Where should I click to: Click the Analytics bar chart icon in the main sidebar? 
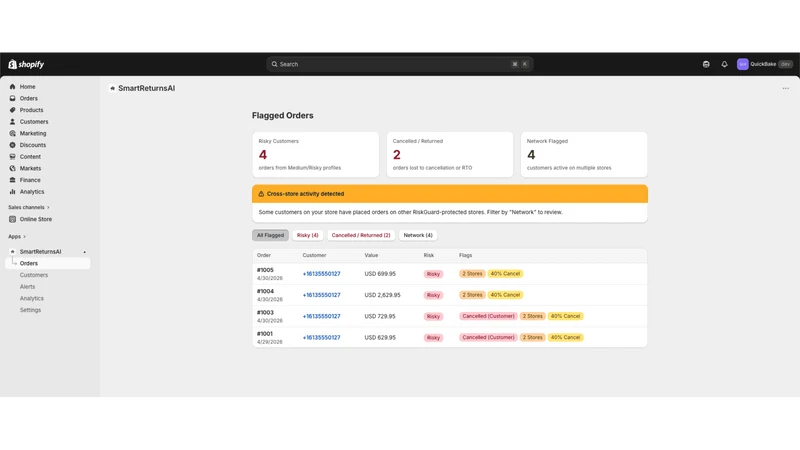[x=12, y=192]
